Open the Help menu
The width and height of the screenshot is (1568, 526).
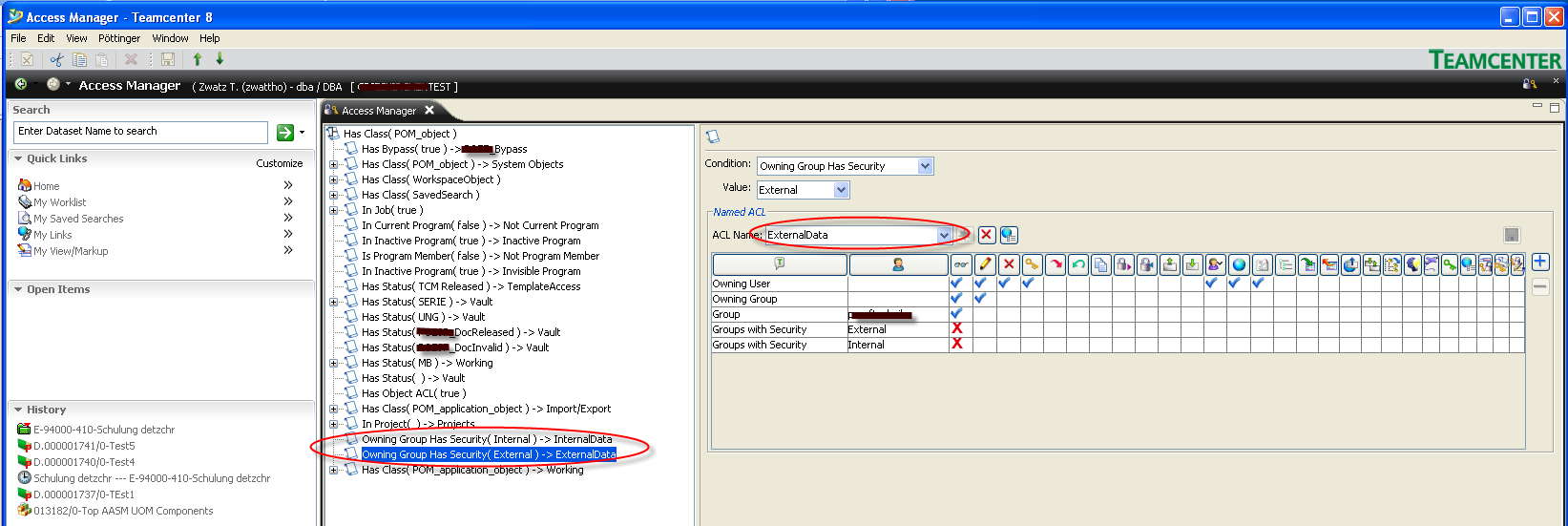tap(210, 38)
